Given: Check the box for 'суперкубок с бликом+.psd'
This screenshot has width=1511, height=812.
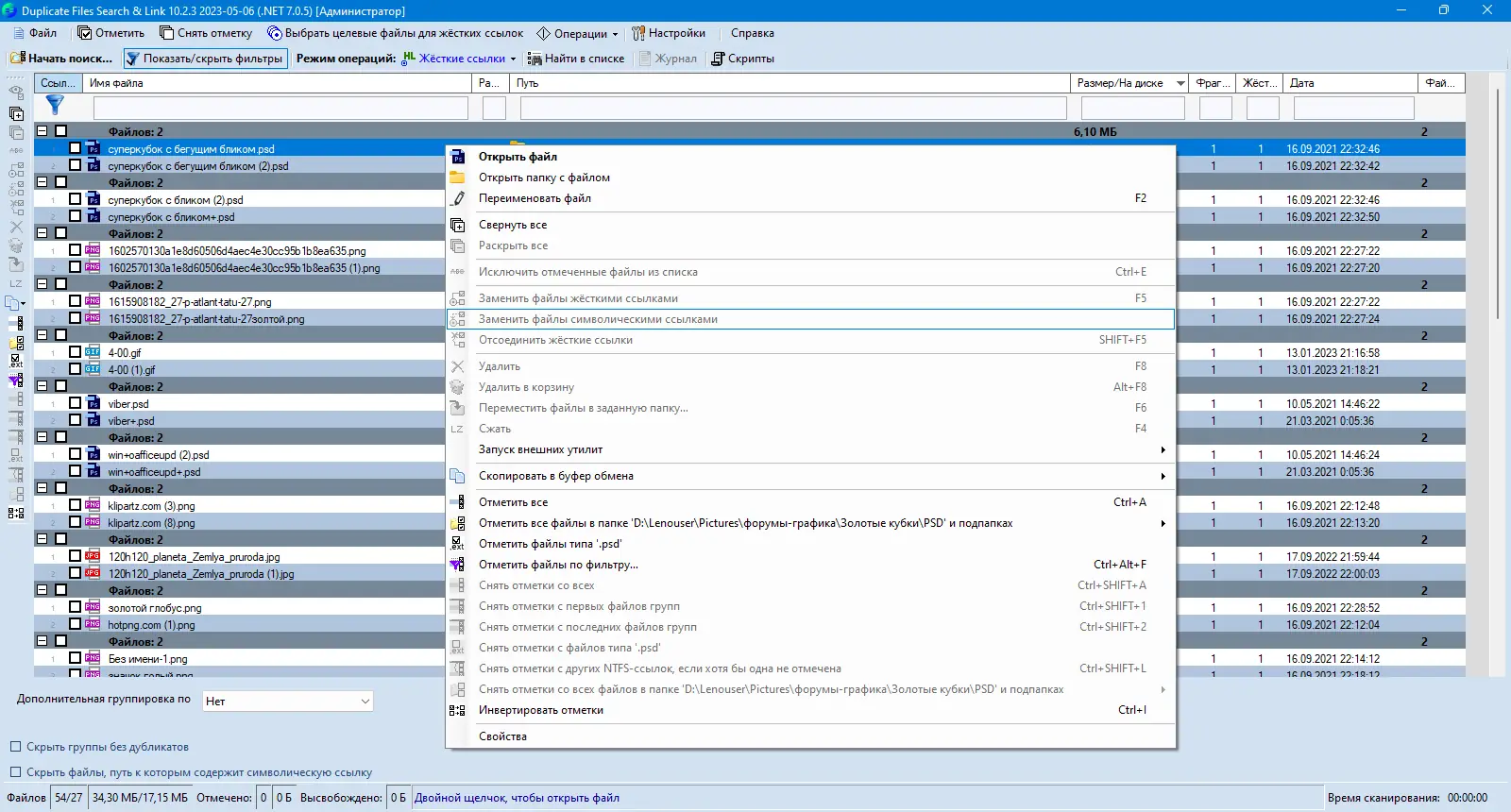Looking at the screenshot, I should [75, 216].
